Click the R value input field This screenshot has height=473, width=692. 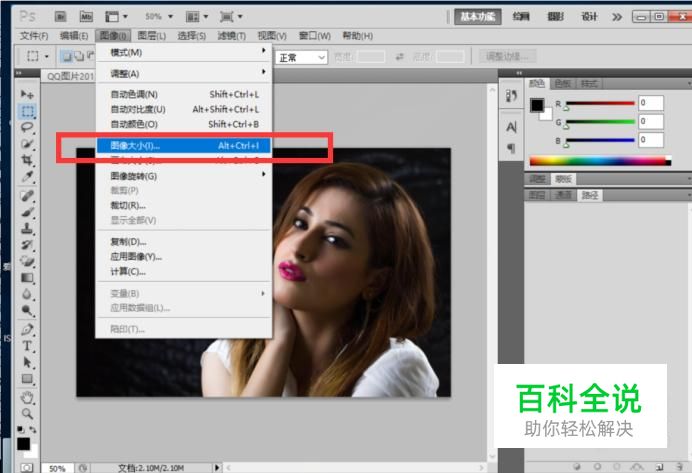coord(652,102)
